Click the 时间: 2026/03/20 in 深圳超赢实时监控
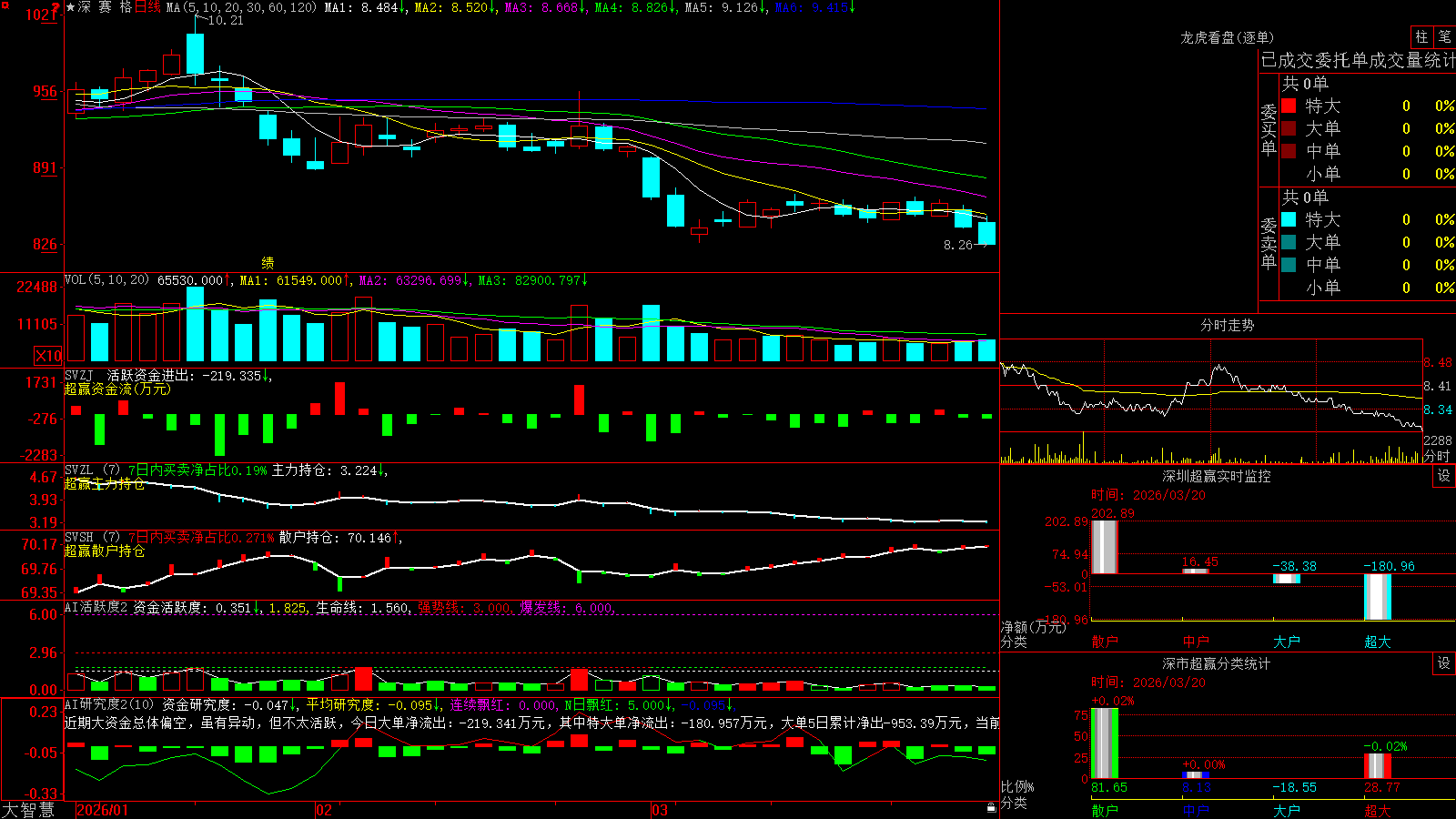1456x819 pixels. click(x=1148, y=495)
